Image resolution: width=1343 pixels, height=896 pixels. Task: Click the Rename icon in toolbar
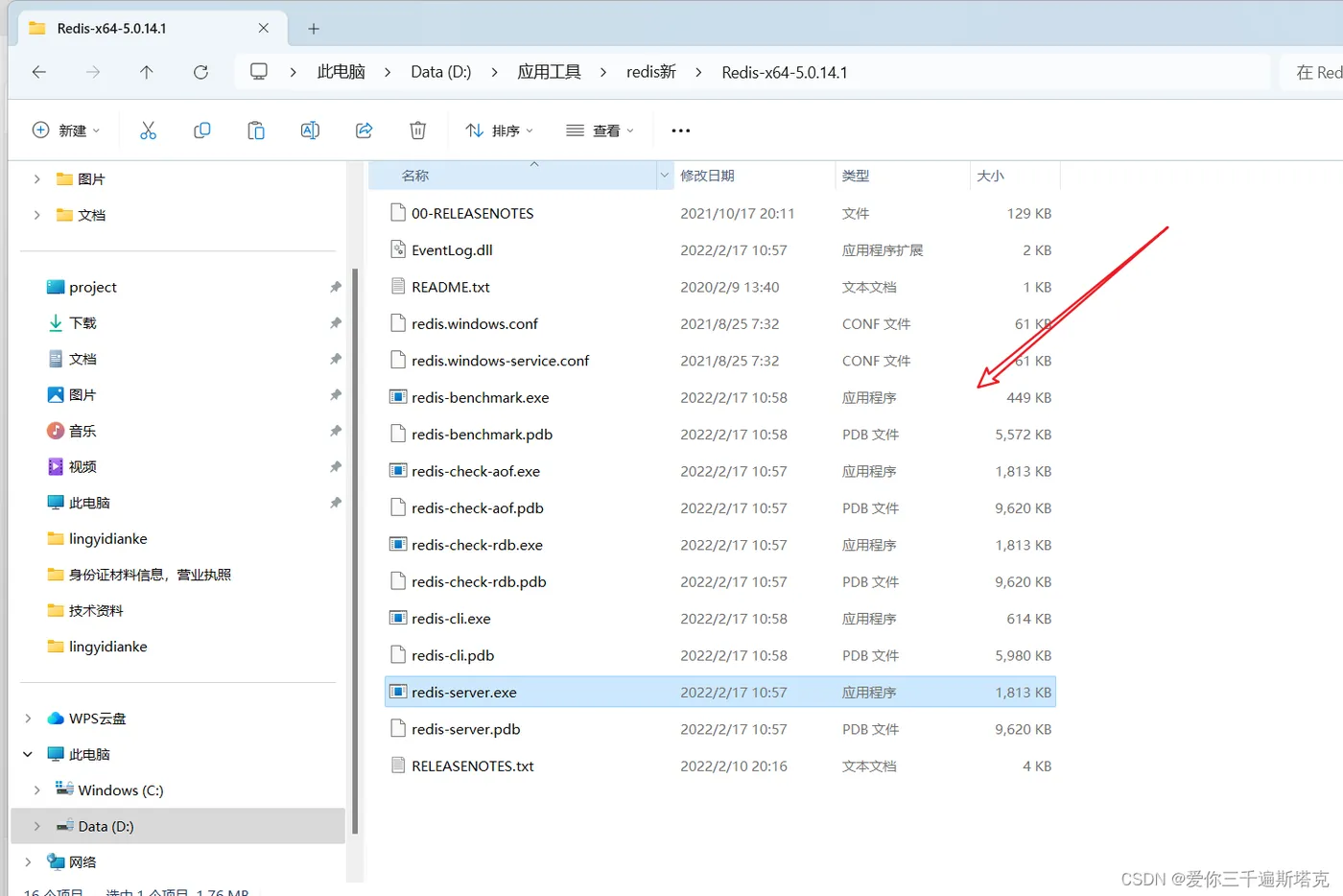310,130
